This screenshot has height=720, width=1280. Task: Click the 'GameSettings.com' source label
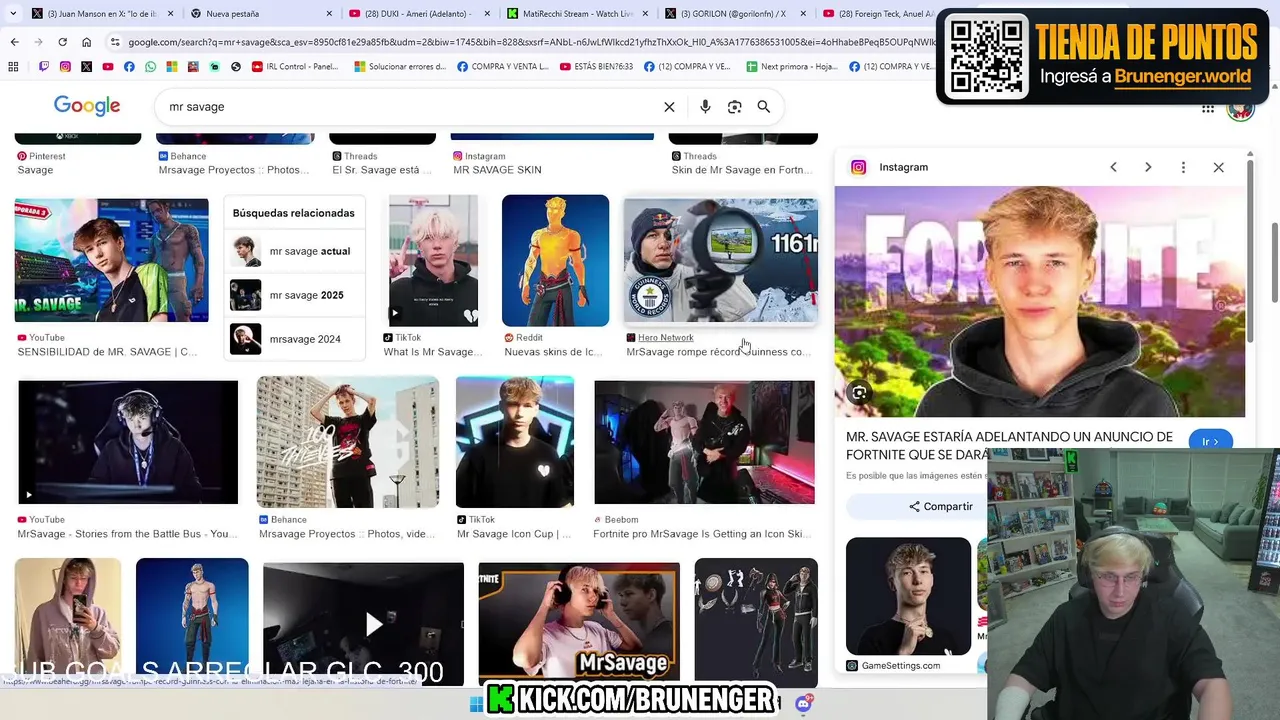[900, 666]
